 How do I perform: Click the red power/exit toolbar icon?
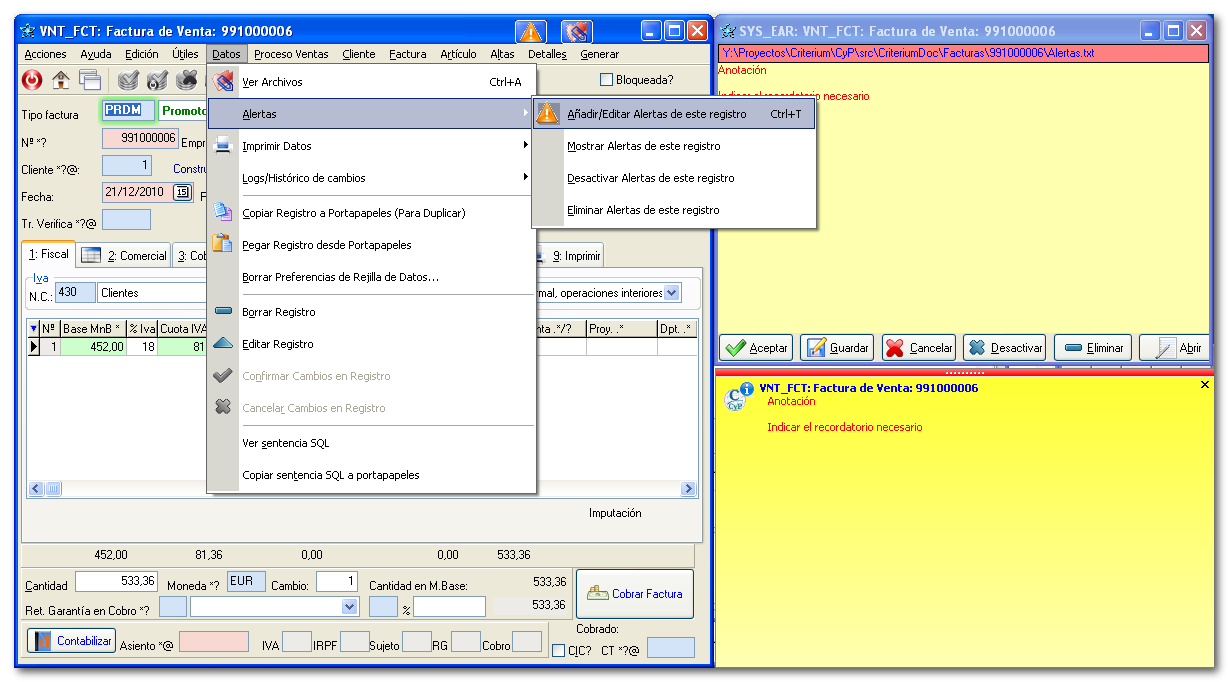point(32,80)
